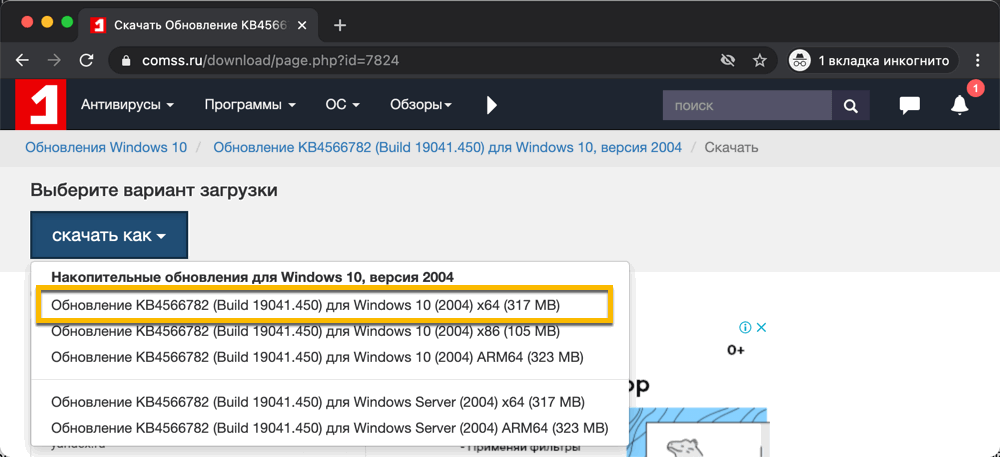Reload the page

[x=86, y=60]
